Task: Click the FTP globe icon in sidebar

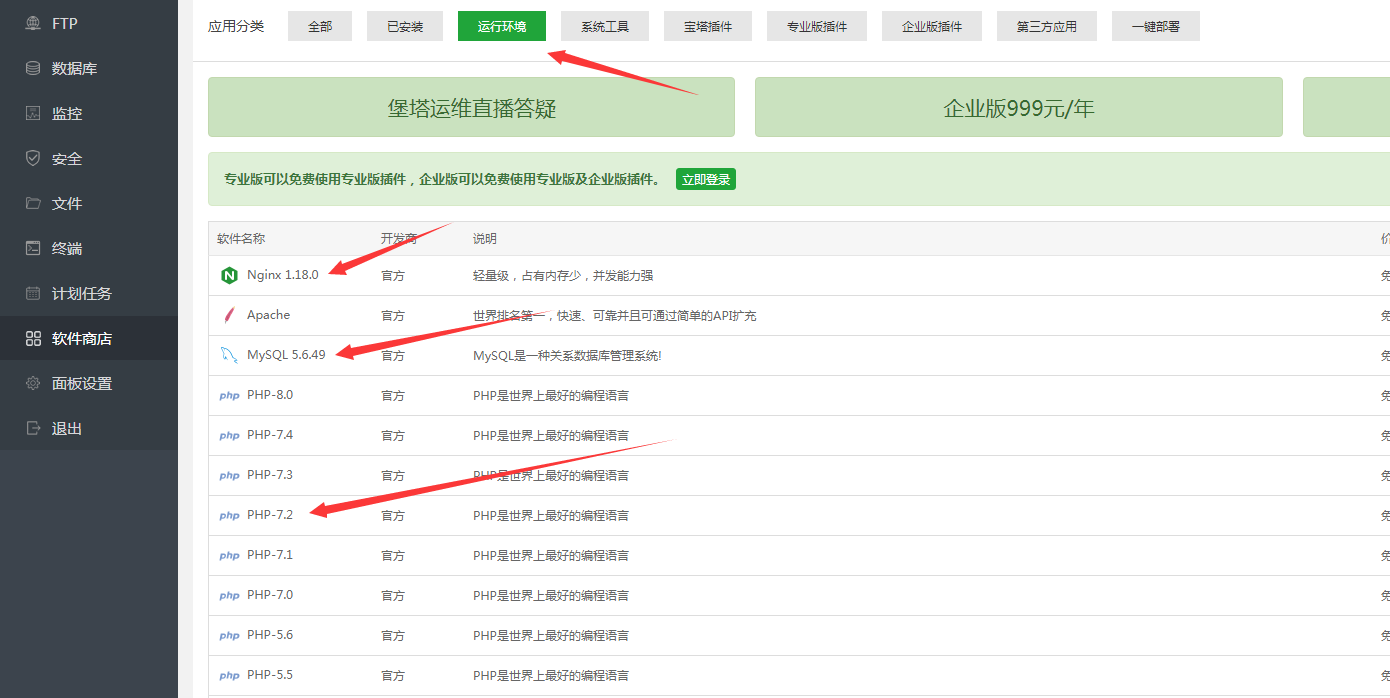Action: (x=33, y=23)
